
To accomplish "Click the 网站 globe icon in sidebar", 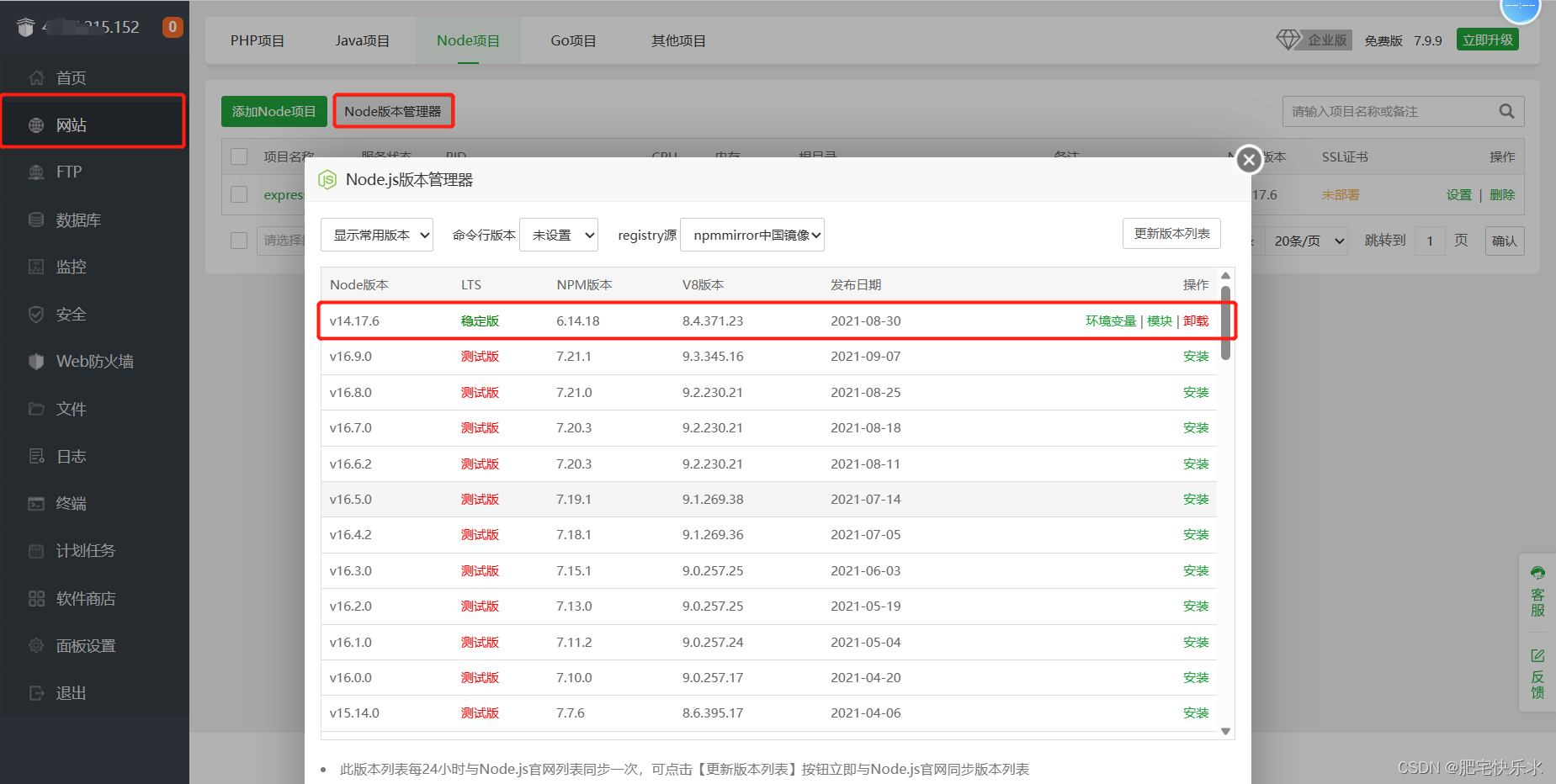I will 36,125.
